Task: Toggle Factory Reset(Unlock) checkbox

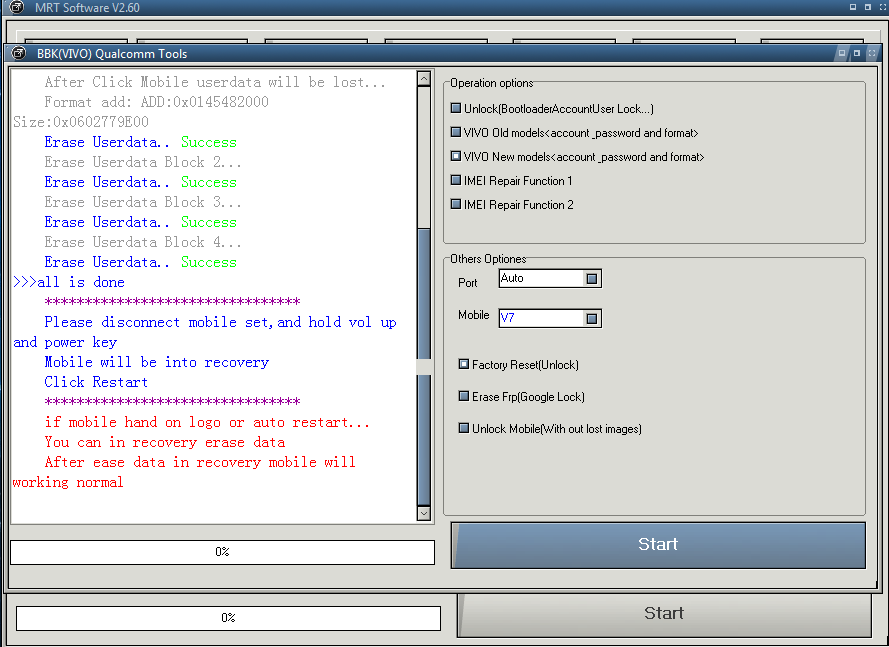Action: click(x=464, y=364)
